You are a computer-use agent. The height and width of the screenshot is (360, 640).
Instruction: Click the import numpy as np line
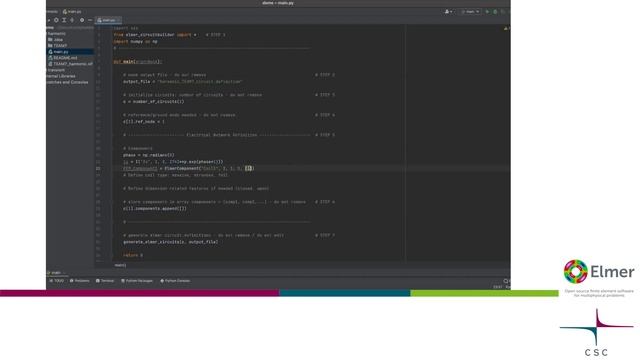(135, 42)
